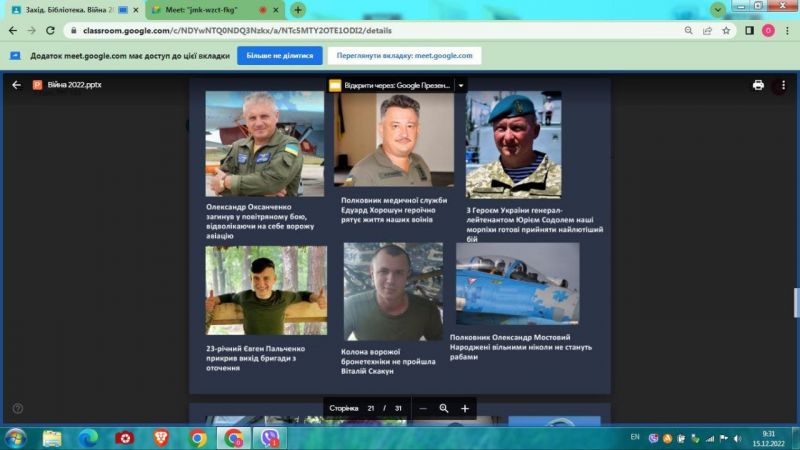Expand the open-with dropdown arrow

pos(461,85)
